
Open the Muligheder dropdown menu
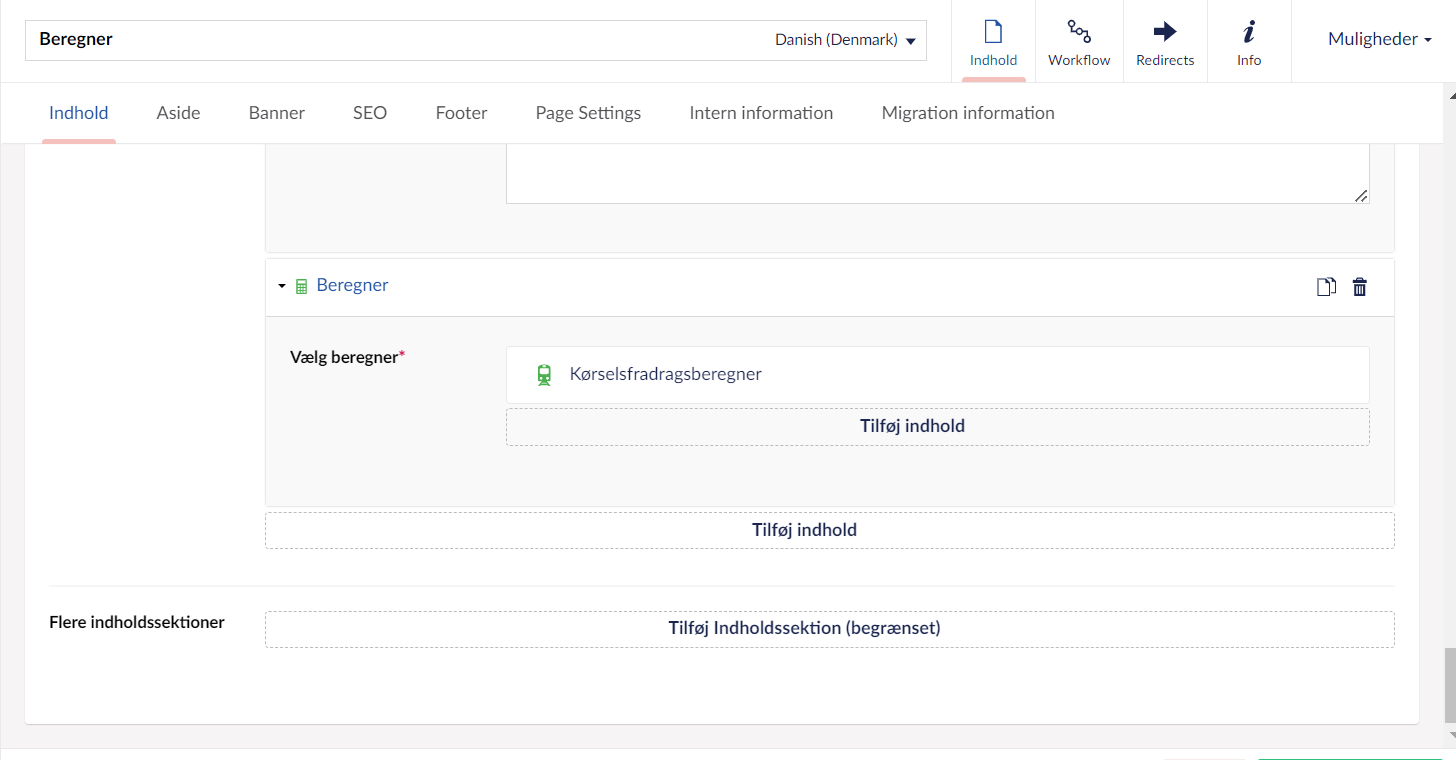click(1379, 40)
